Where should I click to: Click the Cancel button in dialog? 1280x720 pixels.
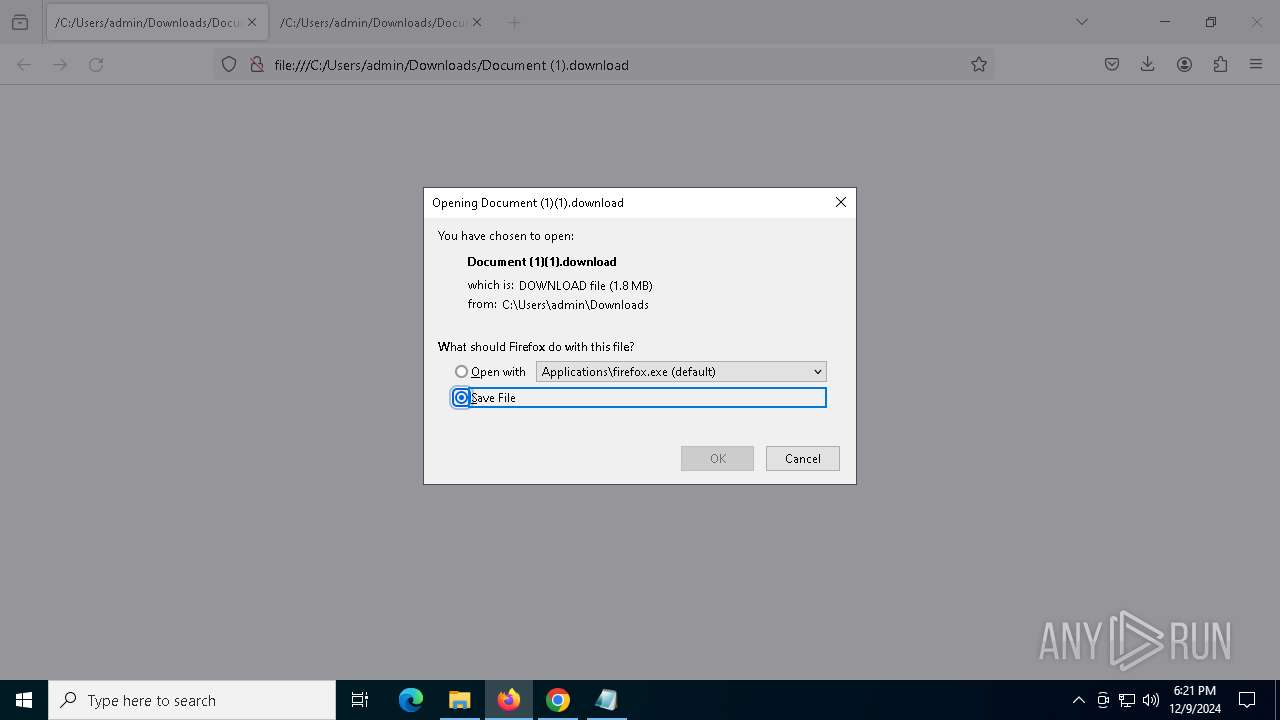(803, 459)
